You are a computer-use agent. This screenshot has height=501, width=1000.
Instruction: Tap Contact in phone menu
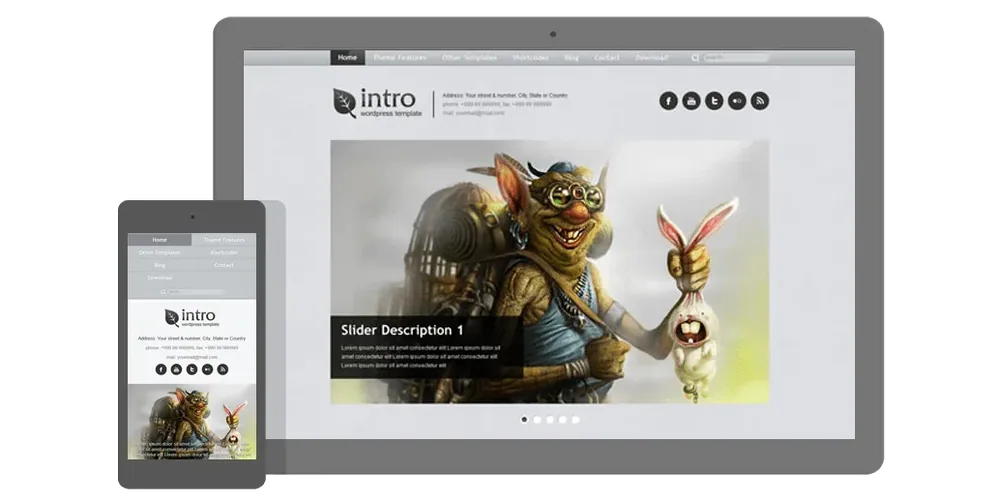pos(224,265)
